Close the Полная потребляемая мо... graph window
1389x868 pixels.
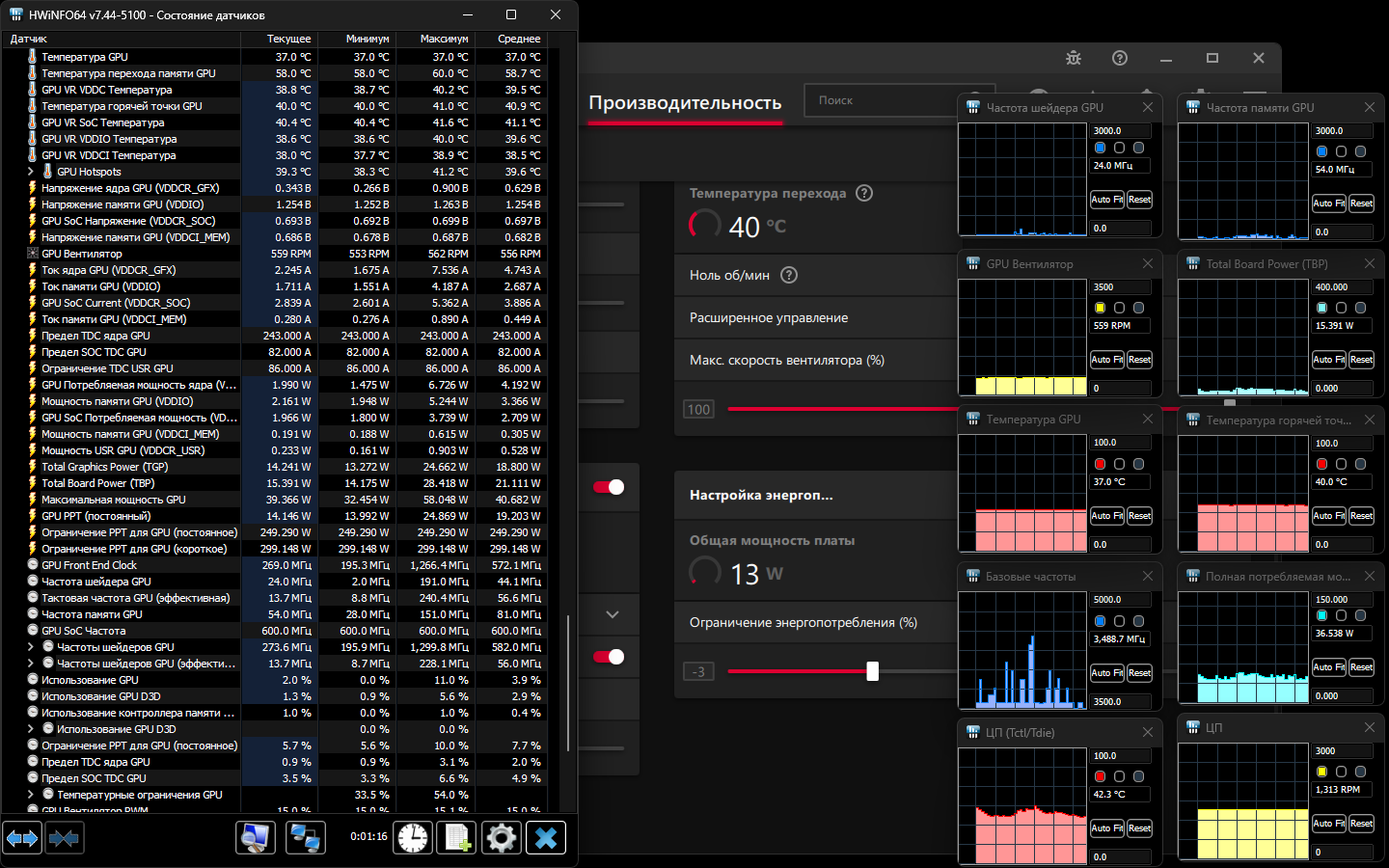pyautogui.click(x=1370, y=576)
